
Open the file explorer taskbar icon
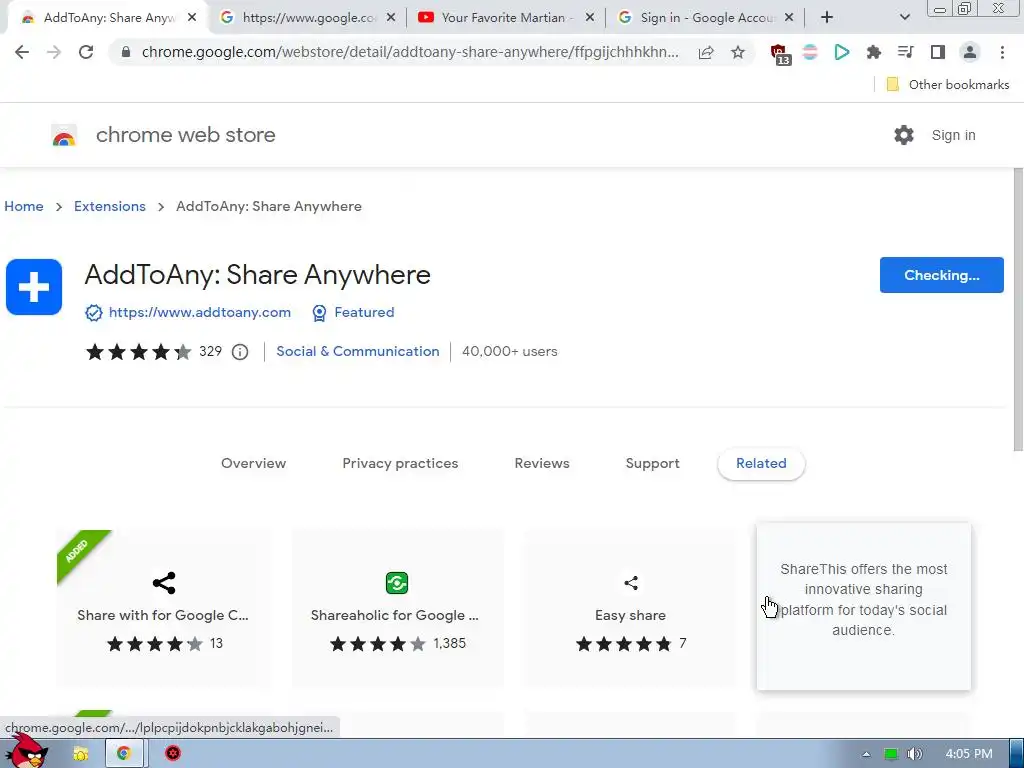click(80, 754)
